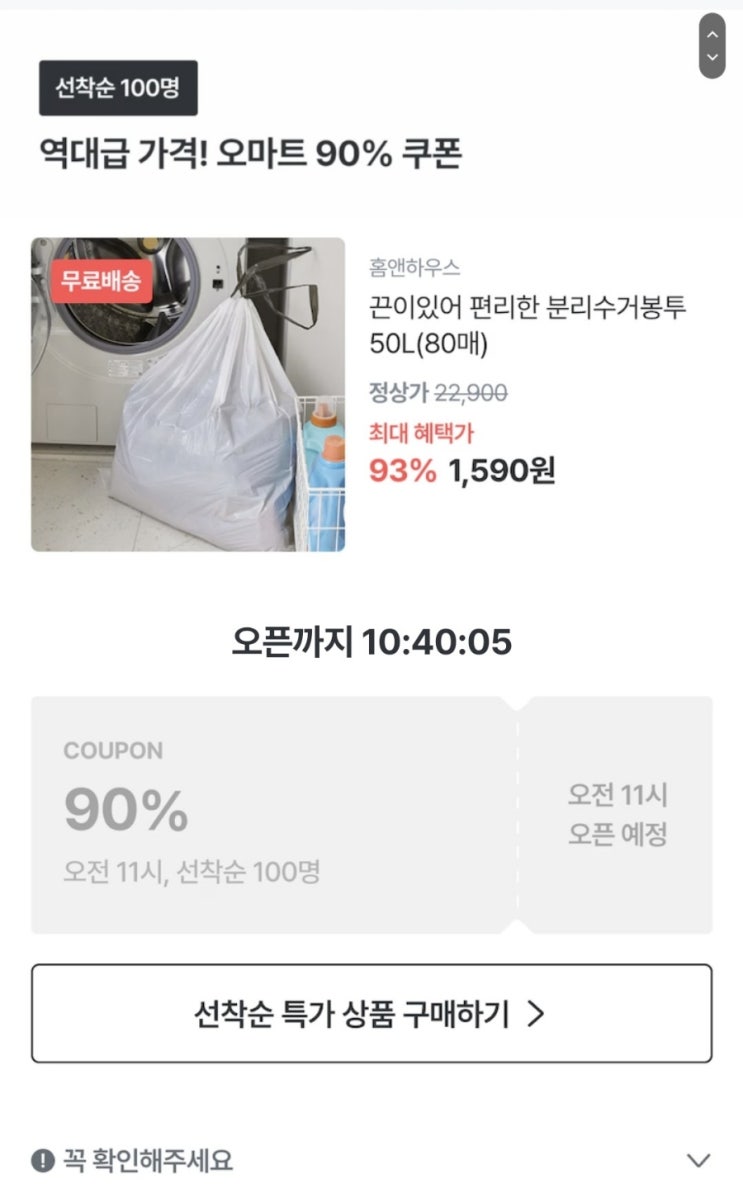The width and height of the screenshot is (743, 1193).
Task: Open the 끈이있어 편리한 분리수거봉투 product title
Action: [527, 325]
